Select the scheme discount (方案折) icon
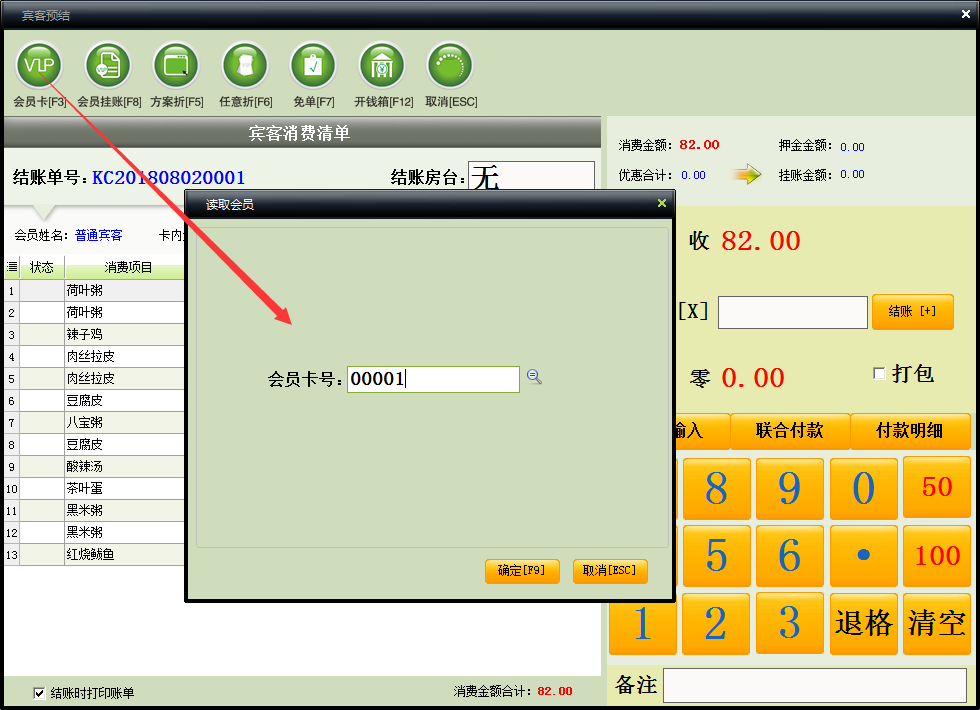 pyautogui.click(x=176, y=66)
